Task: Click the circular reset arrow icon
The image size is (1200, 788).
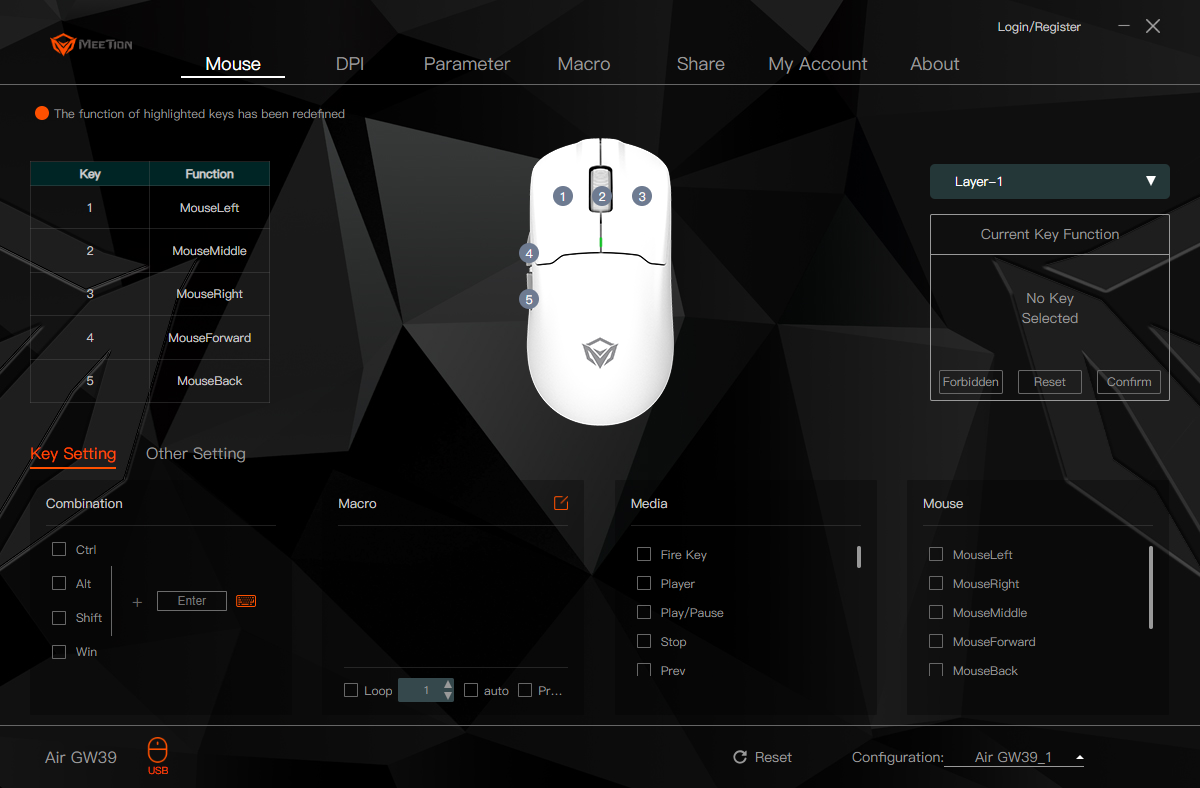Action: click(x=740, y=757)
